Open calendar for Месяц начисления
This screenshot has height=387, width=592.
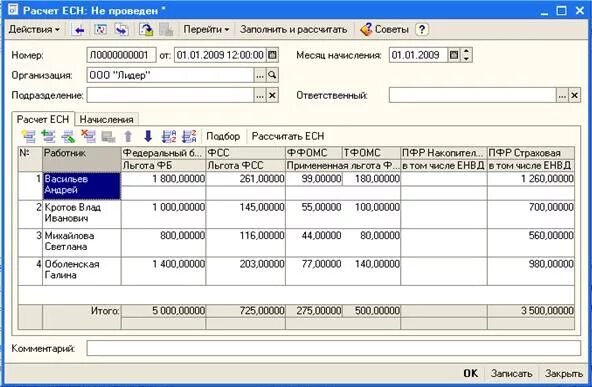(454, 55)
